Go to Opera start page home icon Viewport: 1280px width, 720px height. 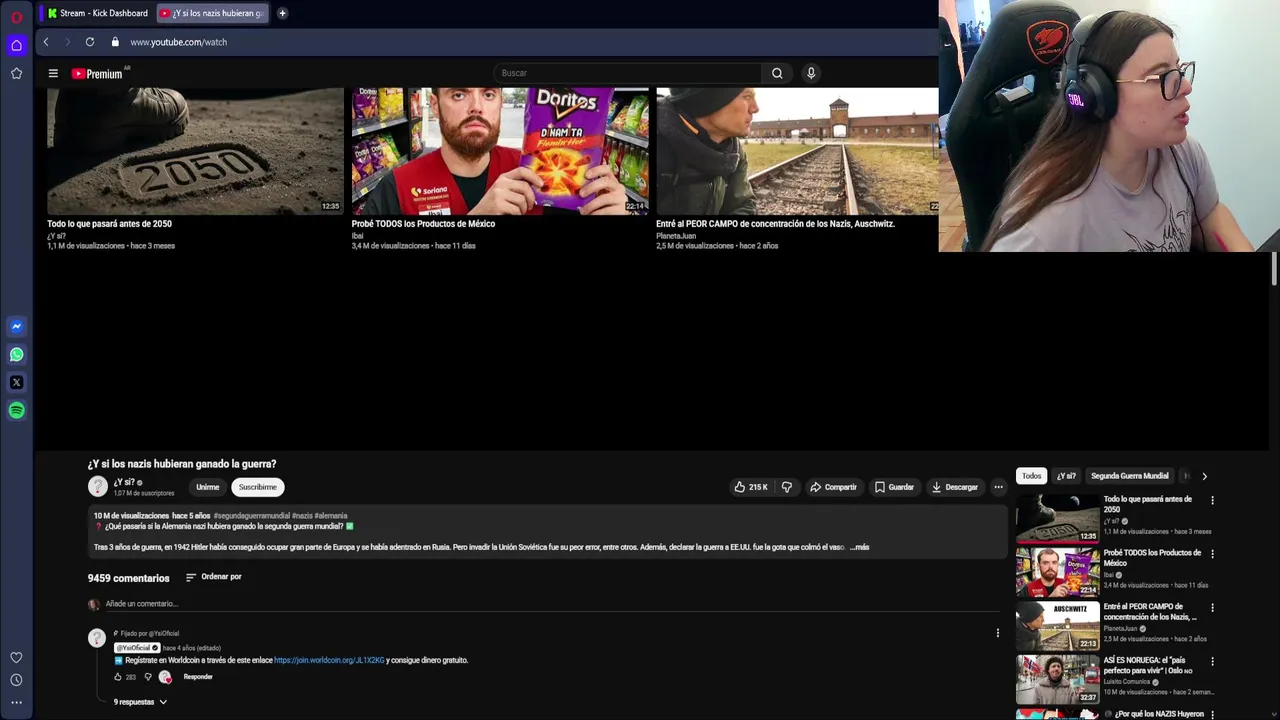(16, 45)
